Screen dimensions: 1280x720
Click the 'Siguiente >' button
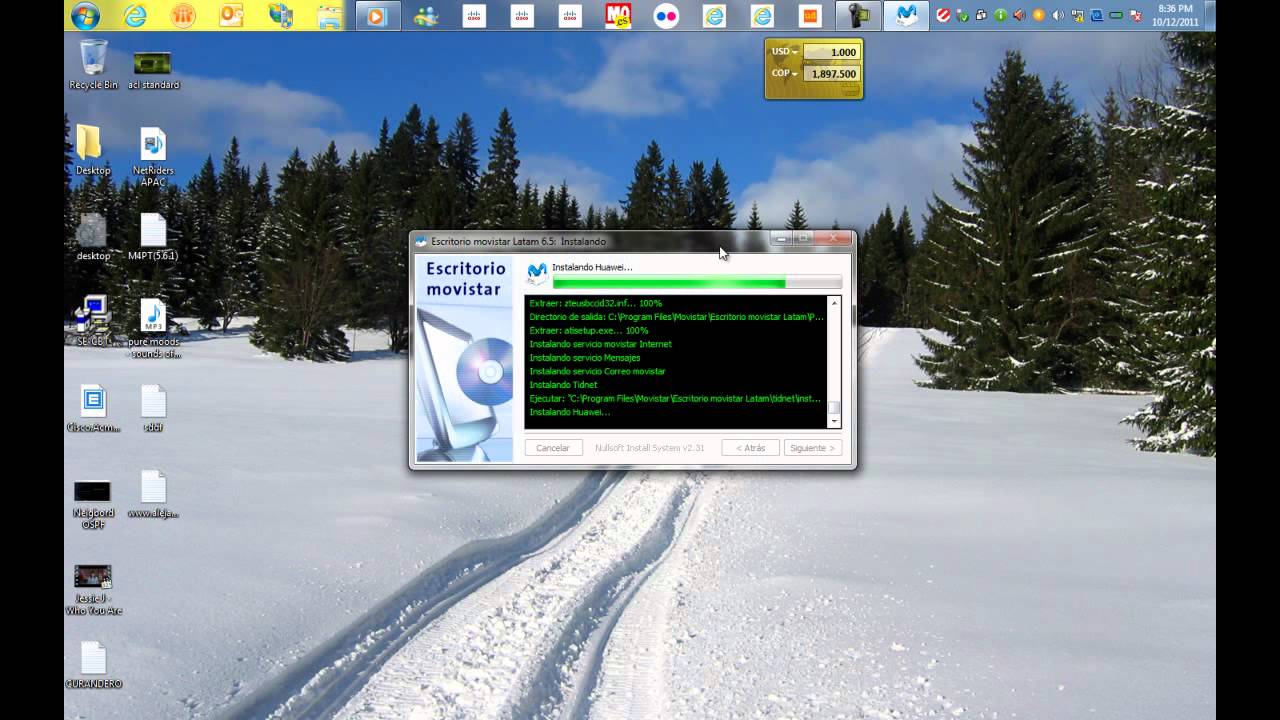tap(812, 448)
